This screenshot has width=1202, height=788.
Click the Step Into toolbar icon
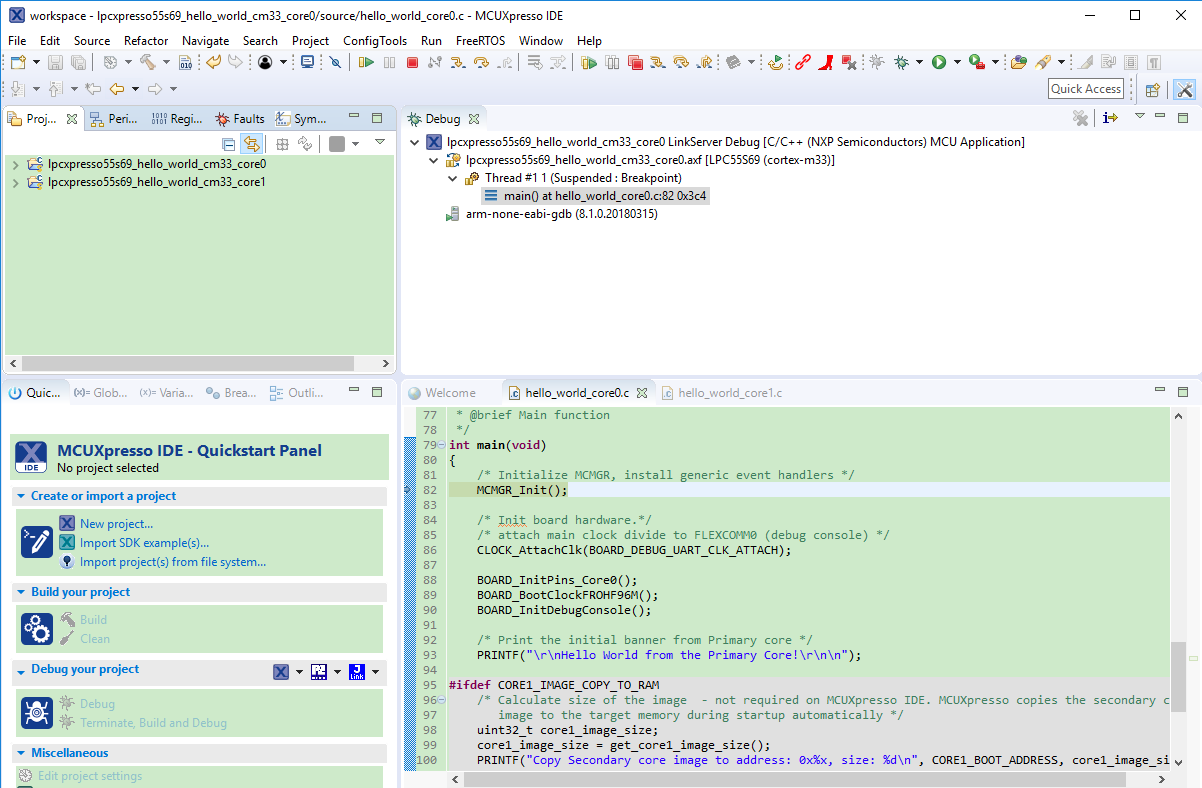tap(458, 62)
